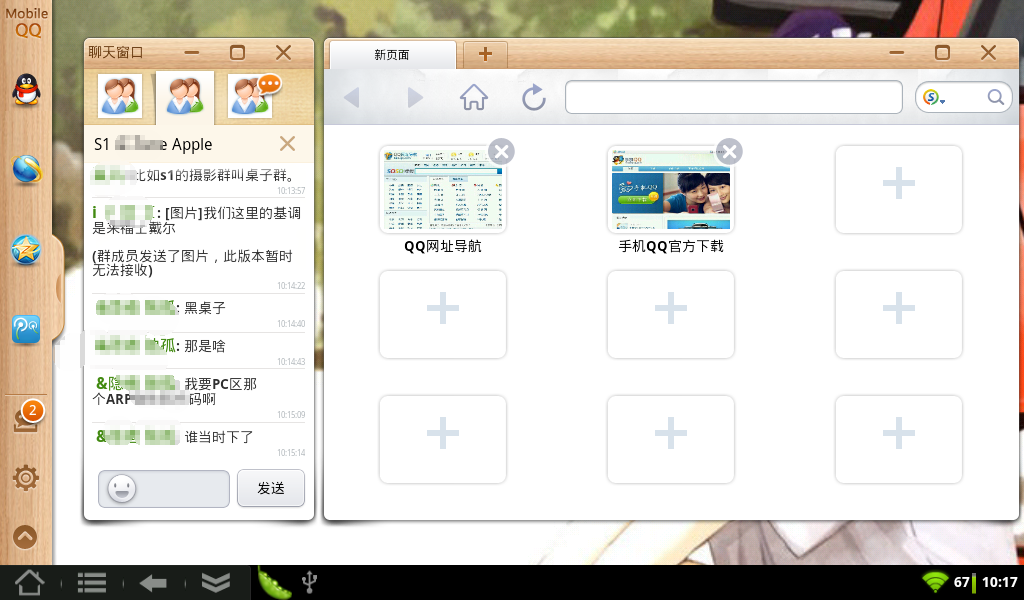Image resolution: width=1024 pixels, height=600 pixels.
Task: Maximize the browser window
Action: point(942,52)
